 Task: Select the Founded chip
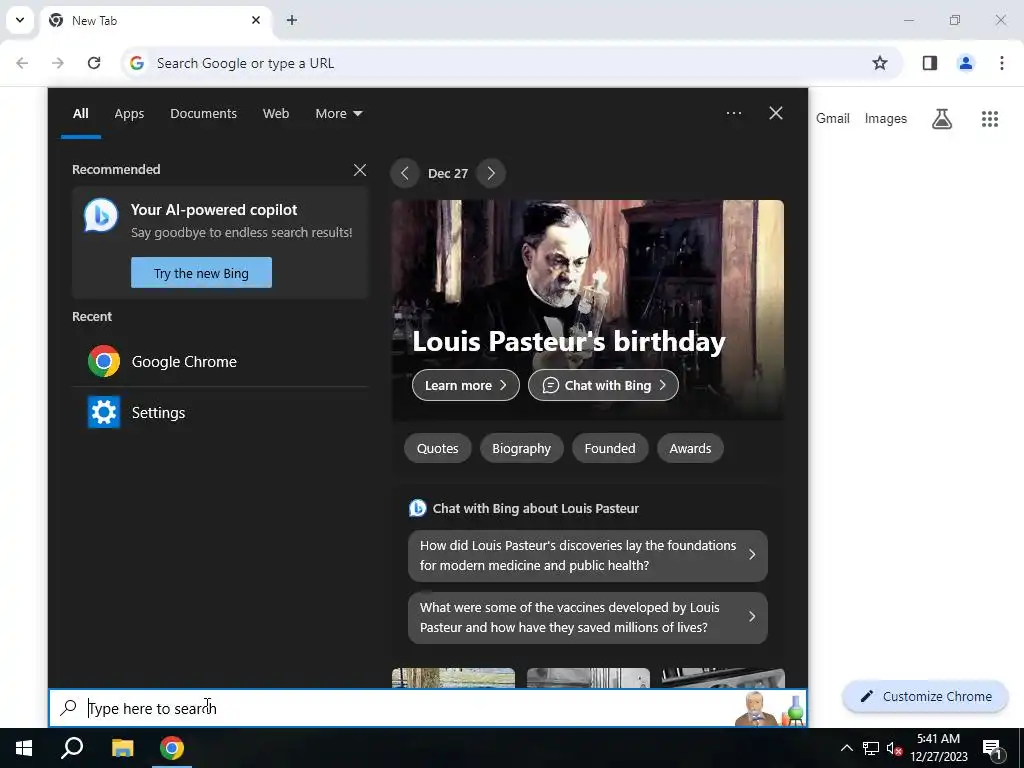pos(610,449)
